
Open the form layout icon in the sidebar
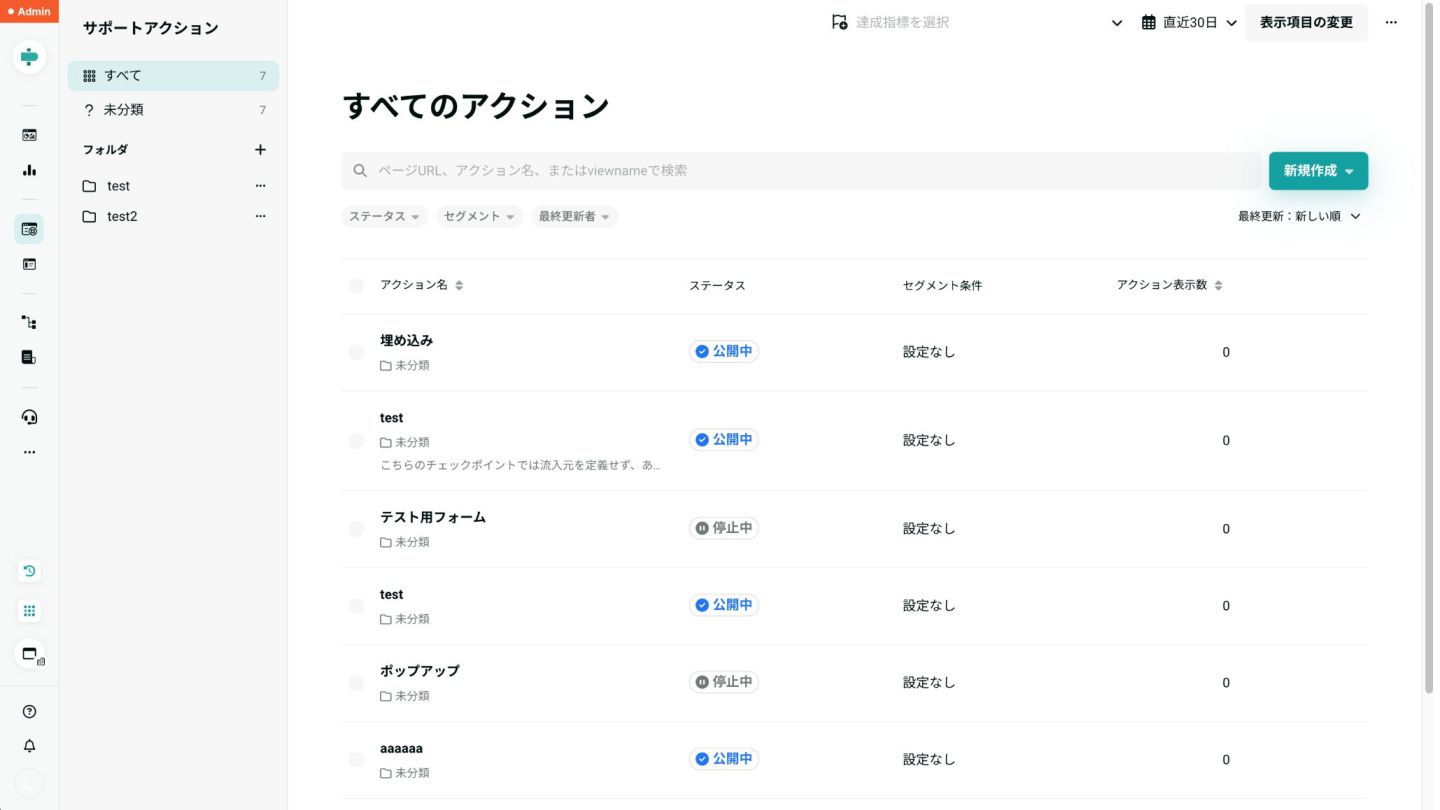[x=29, y=264]
